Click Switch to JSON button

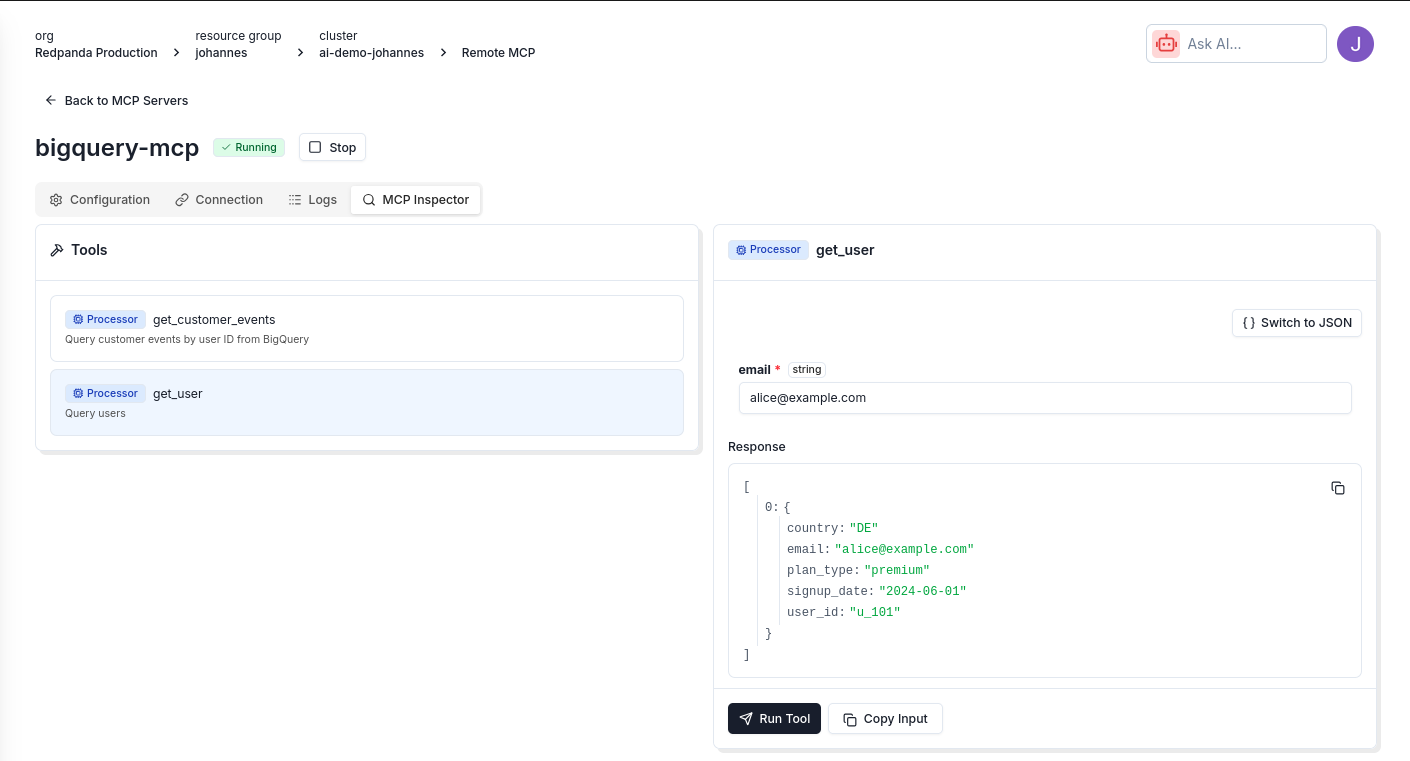tap(1297, 323)
